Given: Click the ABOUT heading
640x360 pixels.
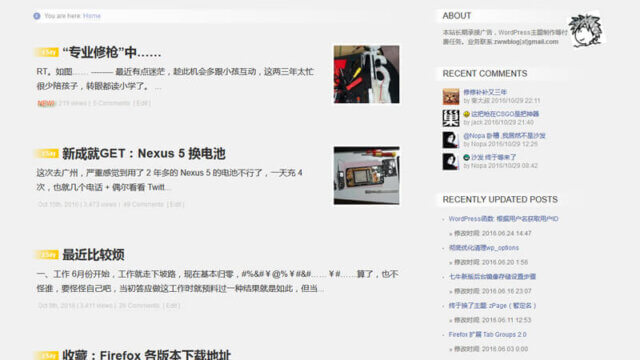Looking at the screenshot, I should point(457,16).
